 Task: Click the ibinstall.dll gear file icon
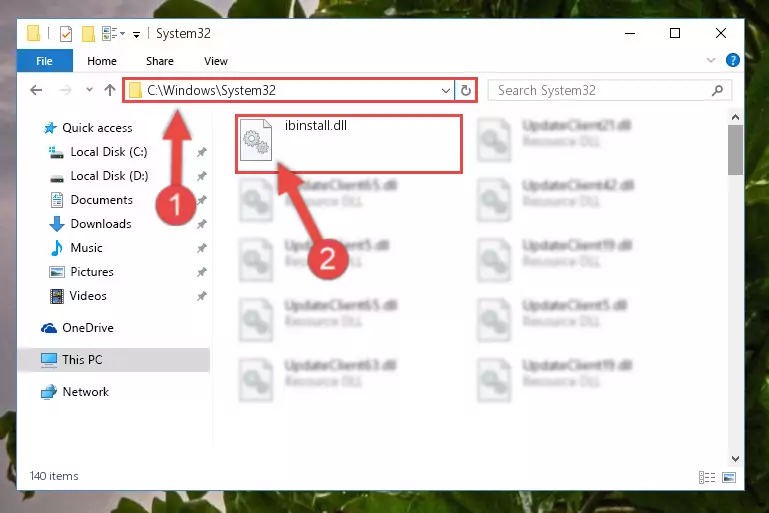click(256, 140)
